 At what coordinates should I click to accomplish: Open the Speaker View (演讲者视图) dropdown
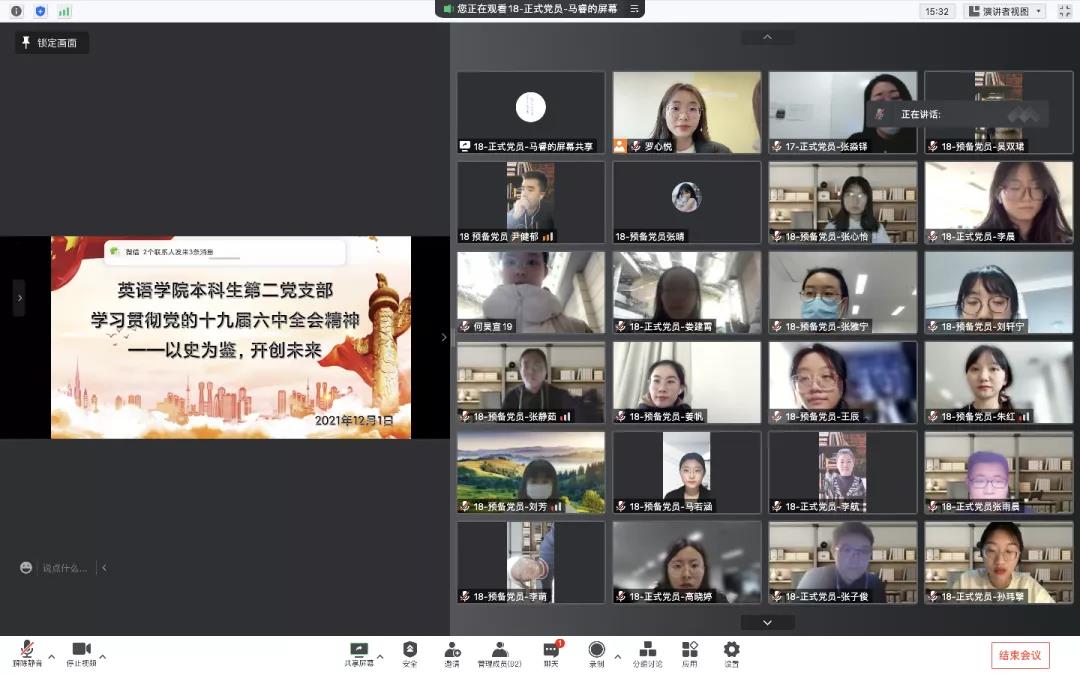pyautogui.click(x=1004, y=11)
